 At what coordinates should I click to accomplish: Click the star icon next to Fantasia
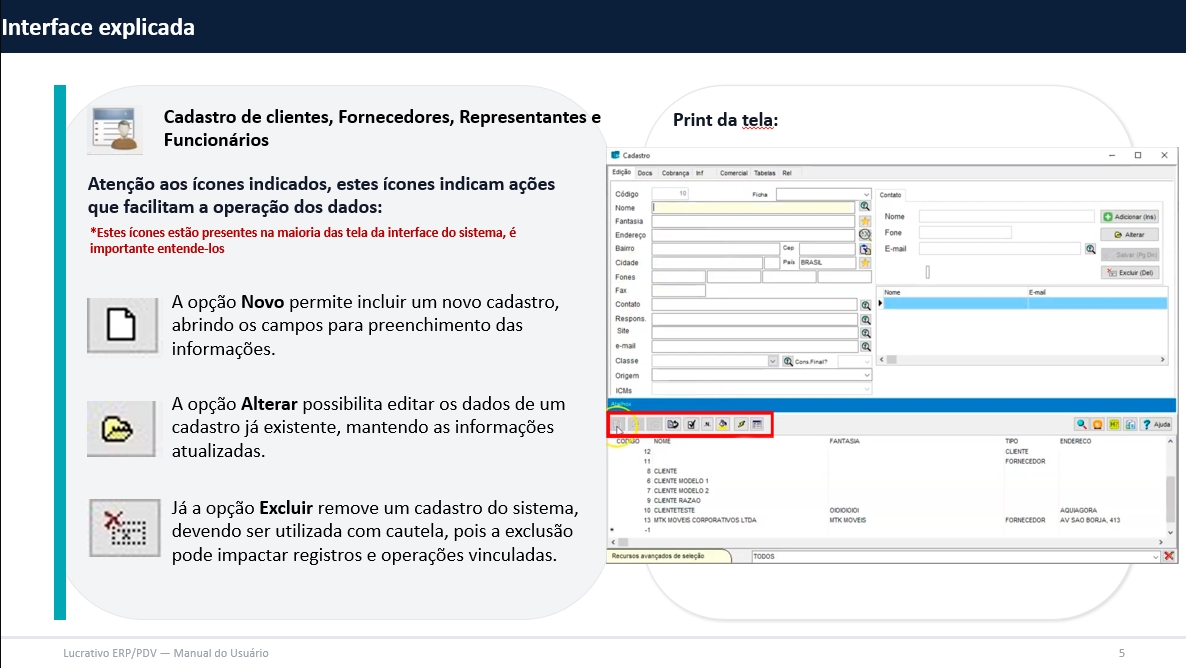[x=865, y=221]
